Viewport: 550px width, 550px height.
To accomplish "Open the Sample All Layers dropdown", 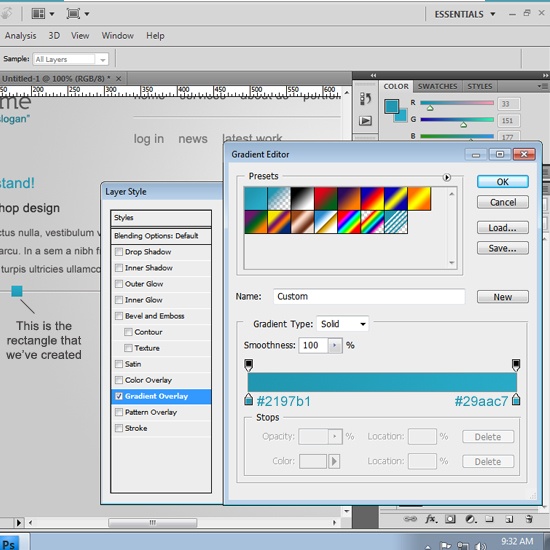I will click(x=71, y=59).
